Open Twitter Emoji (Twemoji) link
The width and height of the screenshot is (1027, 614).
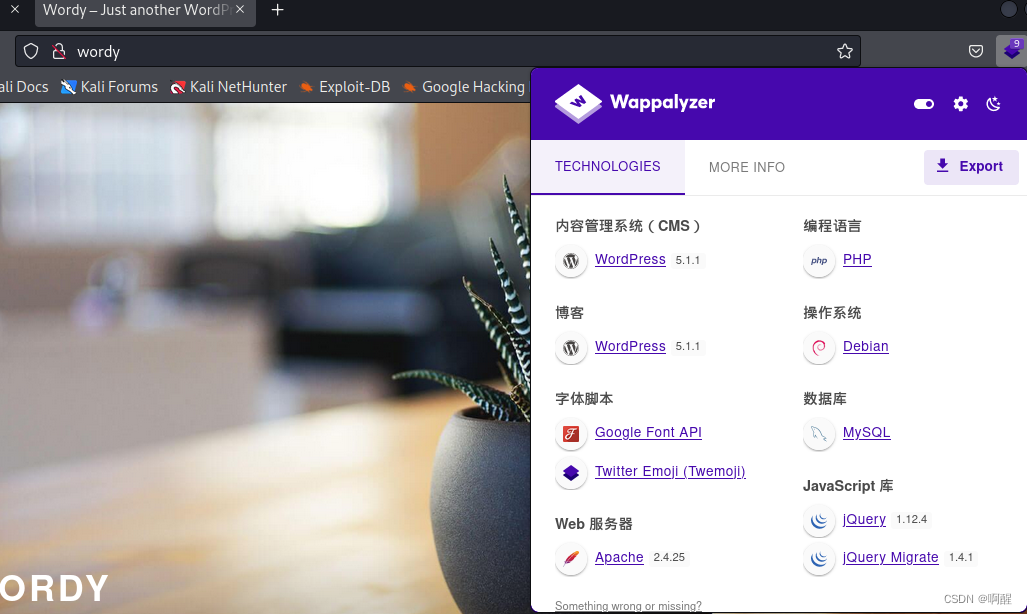coord(670,471)
